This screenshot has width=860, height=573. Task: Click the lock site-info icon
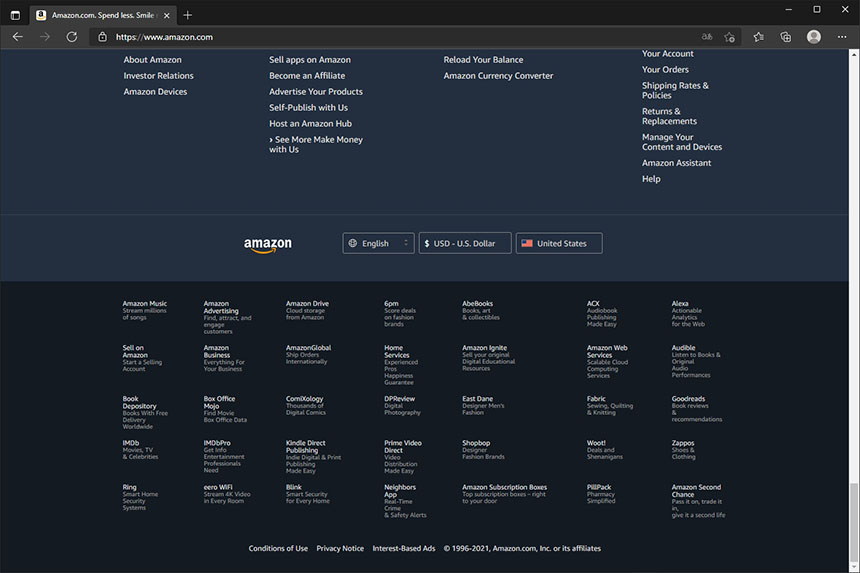[x=102, y=37]
